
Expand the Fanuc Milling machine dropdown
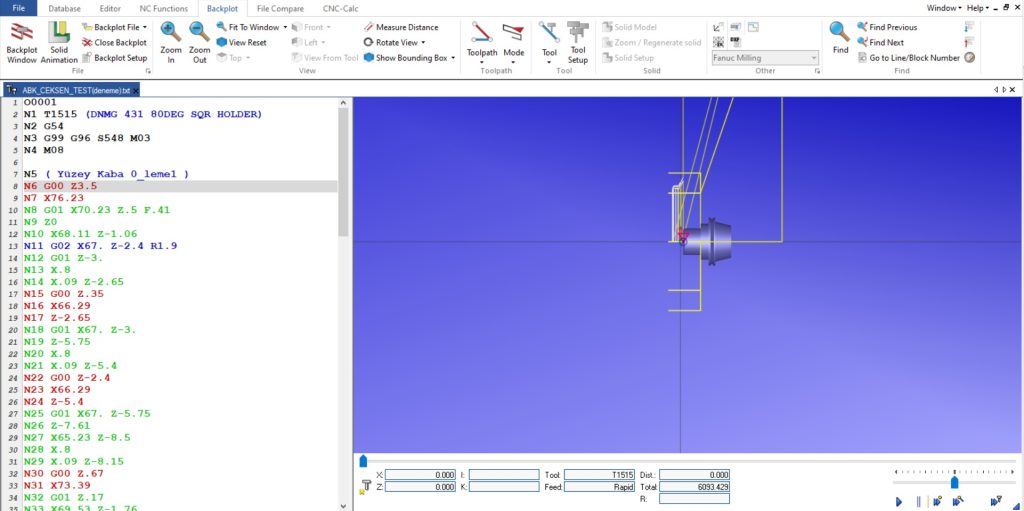(814, 58)
